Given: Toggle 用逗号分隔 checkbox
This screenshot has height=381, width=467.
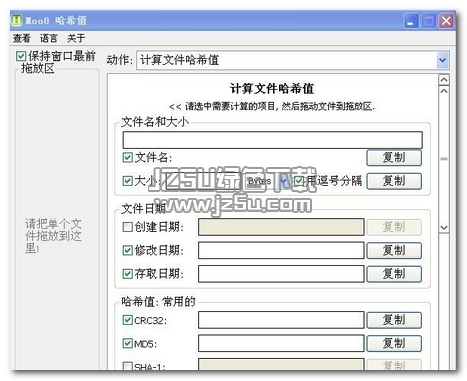Looking at the screenshot, I should [x=298, y=181].
